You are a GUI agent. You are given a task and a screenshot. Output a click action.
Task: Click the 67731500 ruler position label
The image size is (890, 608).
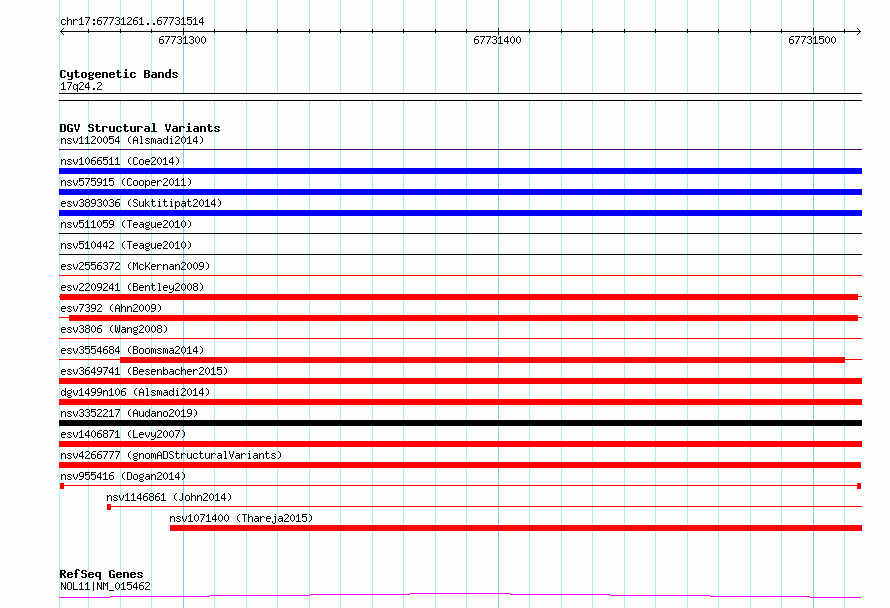[812, 40]
